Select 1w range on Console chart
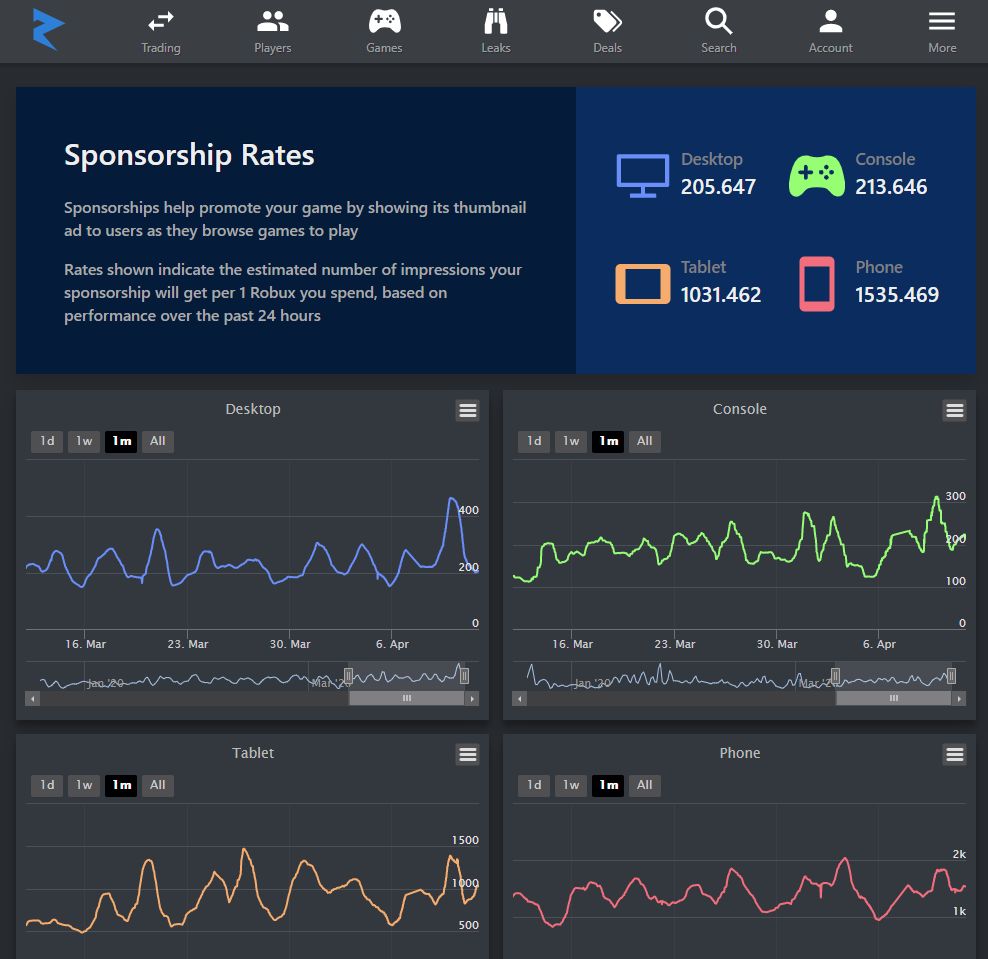Screen dimensions: 988x959 (x=571, y=441)
